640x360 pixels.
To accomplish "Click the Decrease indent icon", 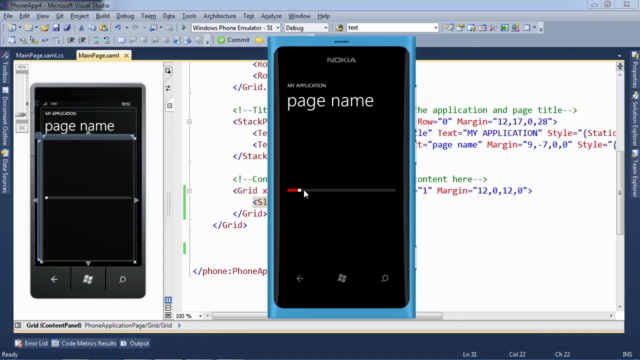I will pyautogui.click(x=71, y=40).
